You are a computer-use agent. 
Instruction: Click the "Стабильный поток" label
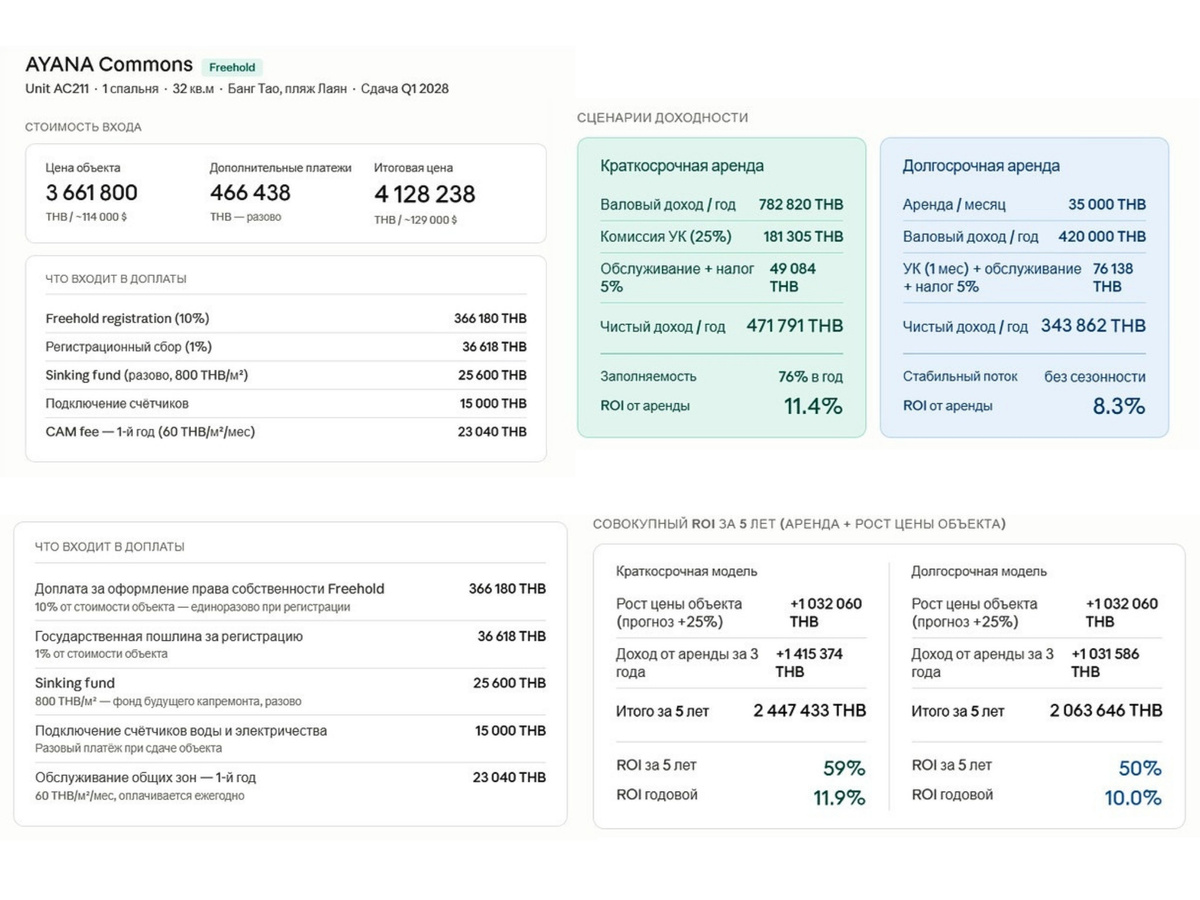pos(960,377)
